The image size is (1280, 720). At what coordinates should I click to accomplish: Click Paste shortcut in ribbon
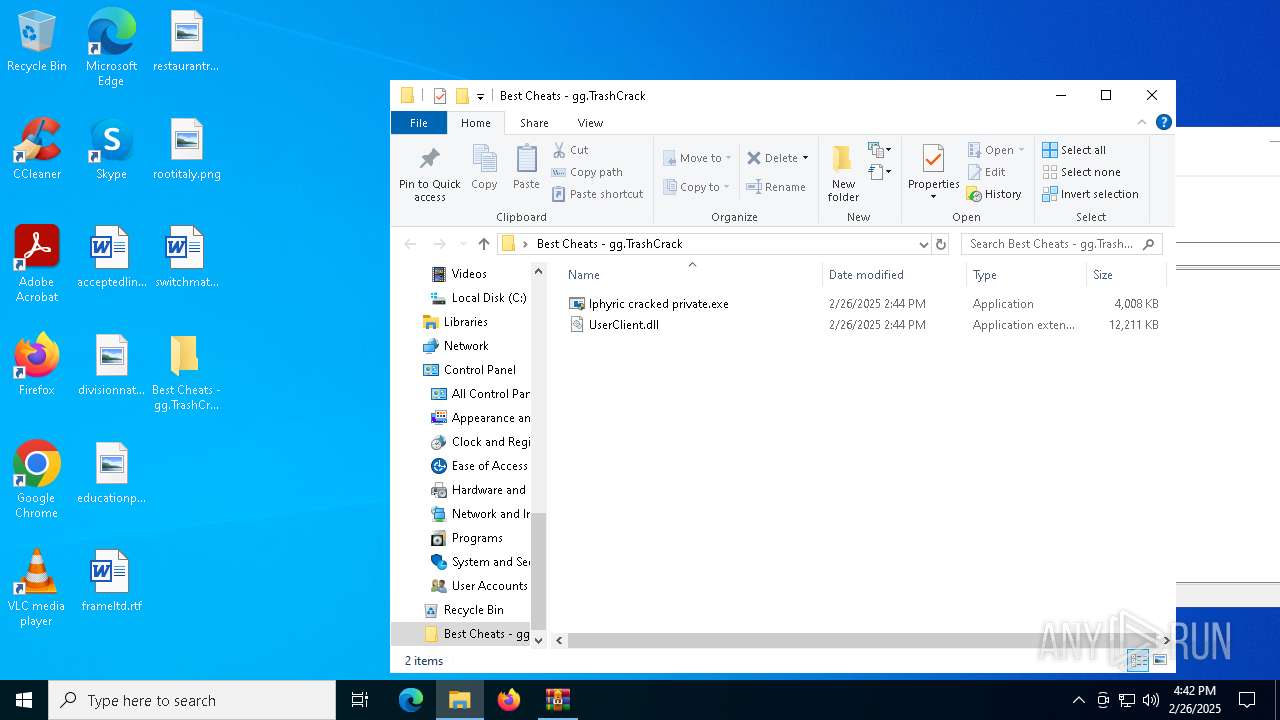[597, 194]
